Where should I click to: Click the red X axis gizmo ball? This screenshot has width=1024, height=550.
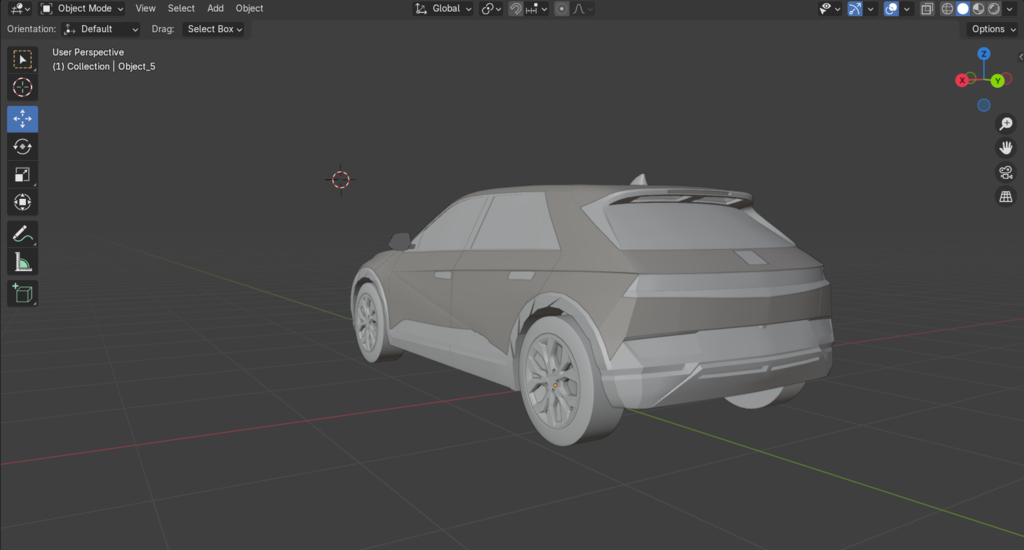962,80
